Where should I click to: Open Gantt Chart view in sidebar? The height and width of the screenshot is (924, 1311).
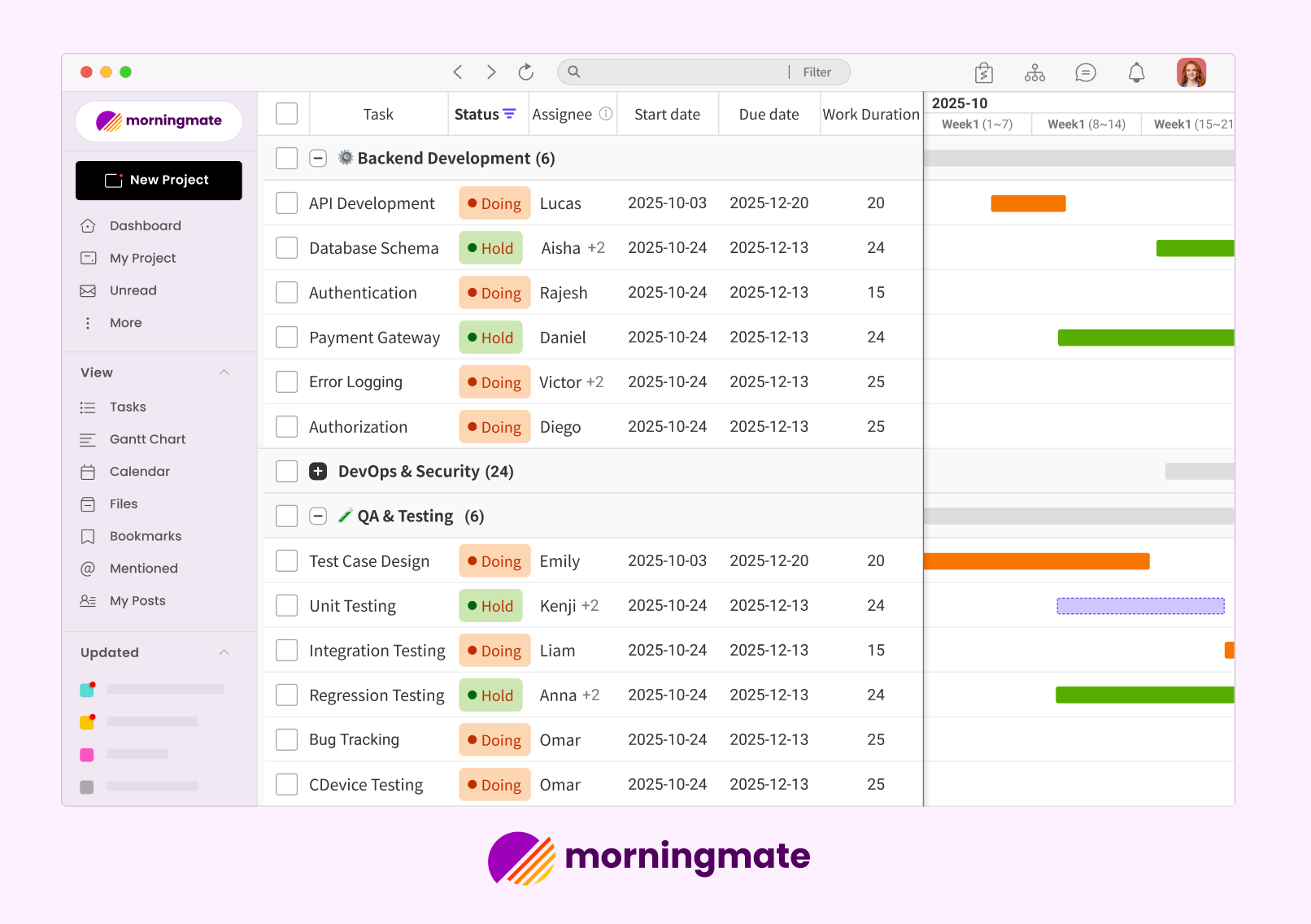tap(147, 439)
